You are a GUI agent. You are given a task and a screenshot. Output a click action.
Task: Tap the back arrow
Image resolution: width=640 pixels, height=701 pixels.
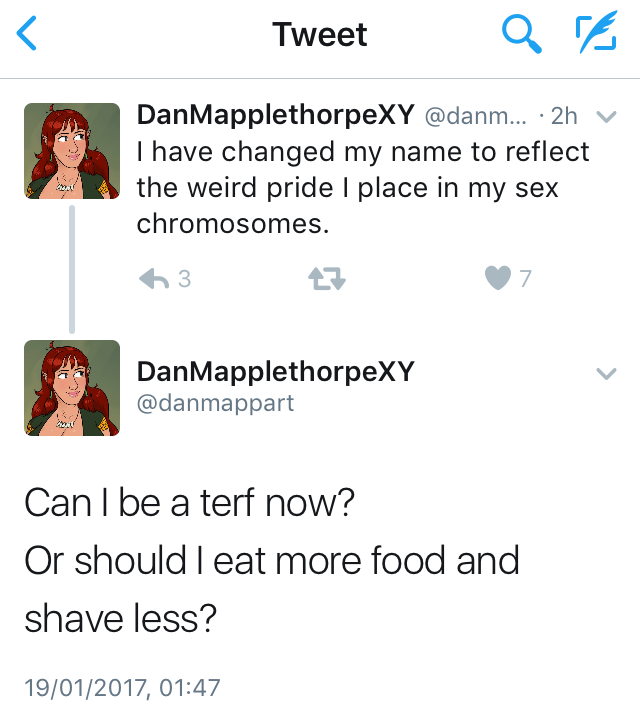tap(27, 36)
